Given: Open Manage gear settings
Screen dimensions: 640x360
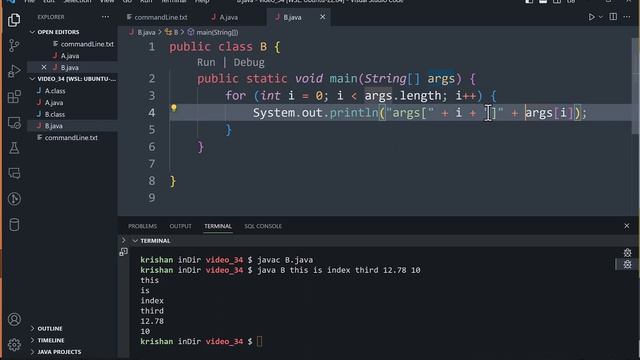Looking at the screenshot, I should point(14,345).
